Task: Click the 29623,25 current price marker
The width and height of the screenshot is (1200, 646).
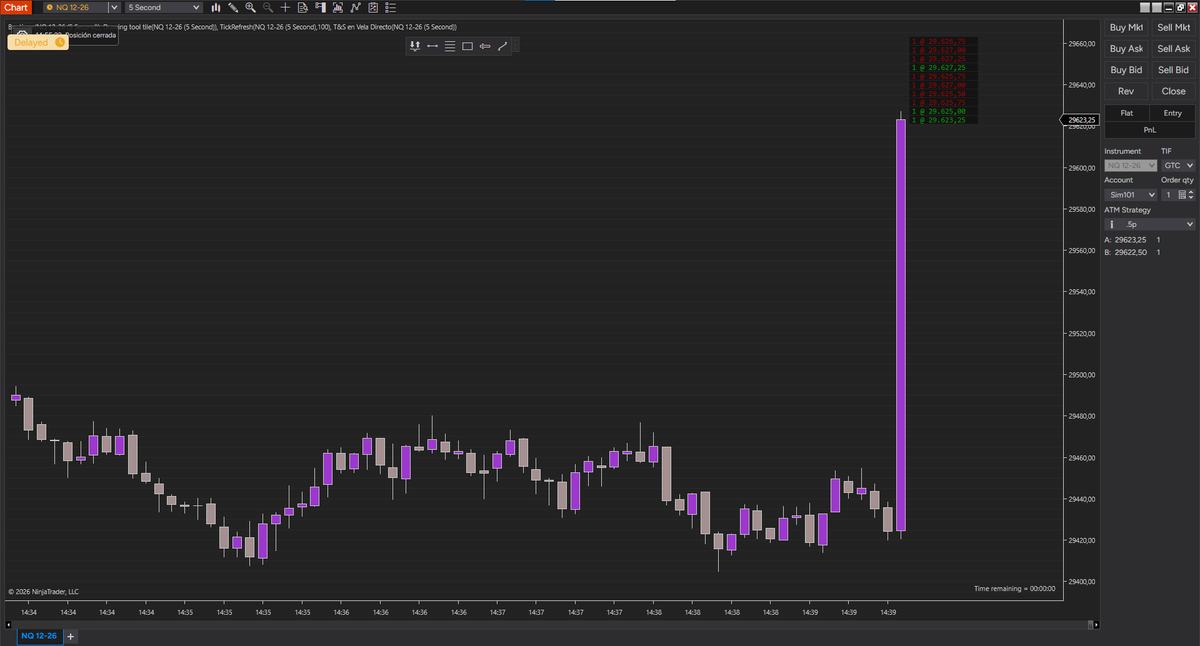Action: click(1081, 120)
